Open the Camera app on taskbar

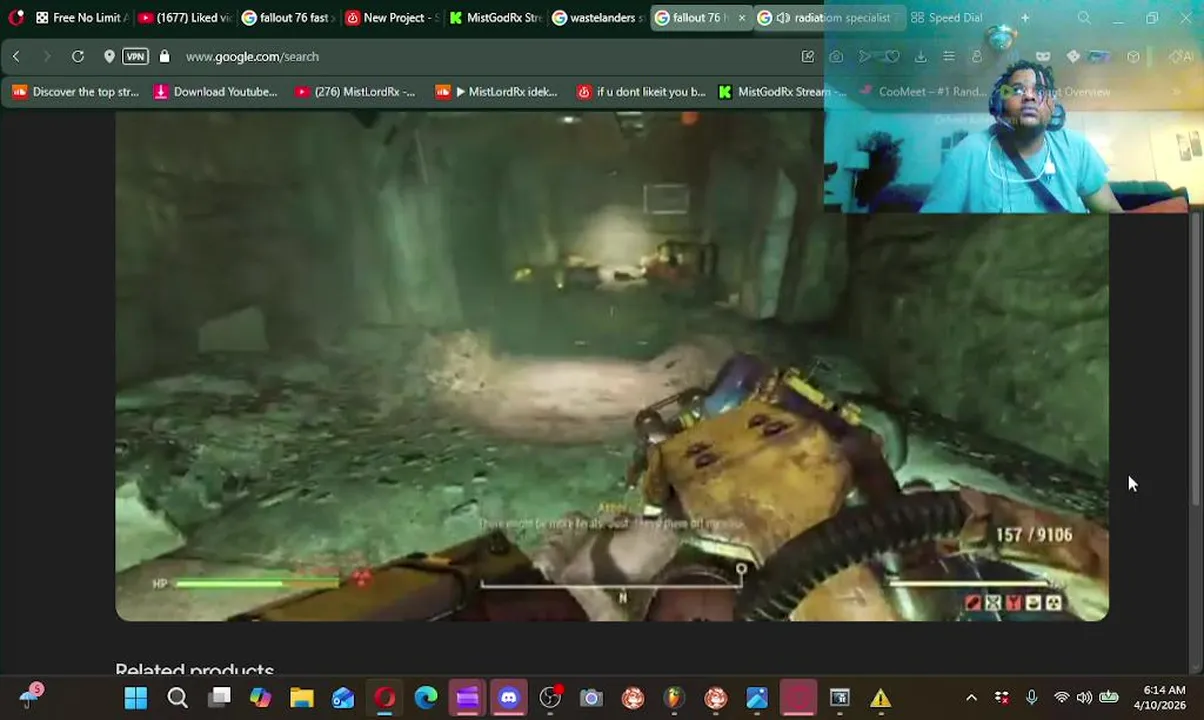click(591, 698)
